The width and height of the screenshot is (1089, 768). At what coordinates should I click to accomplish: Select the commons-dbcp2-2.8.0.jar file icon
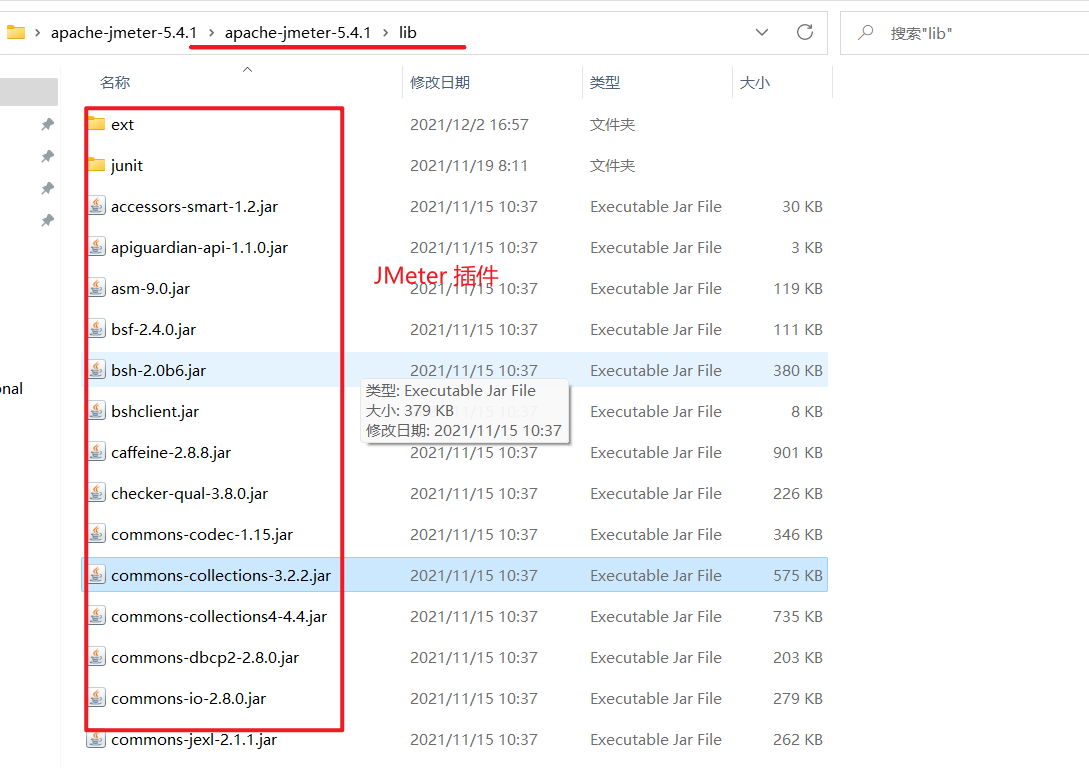(x=97, y=657)
